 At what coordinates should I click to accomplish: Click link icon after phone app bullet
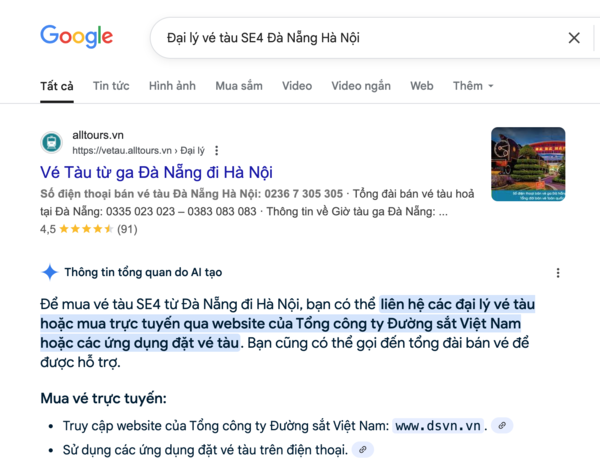(362, 449)
